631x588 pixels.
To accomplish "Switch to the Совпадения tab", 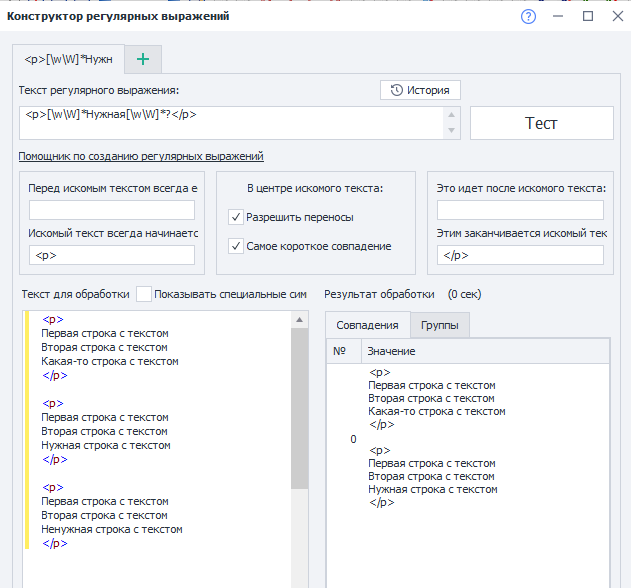I will point(367,325).
